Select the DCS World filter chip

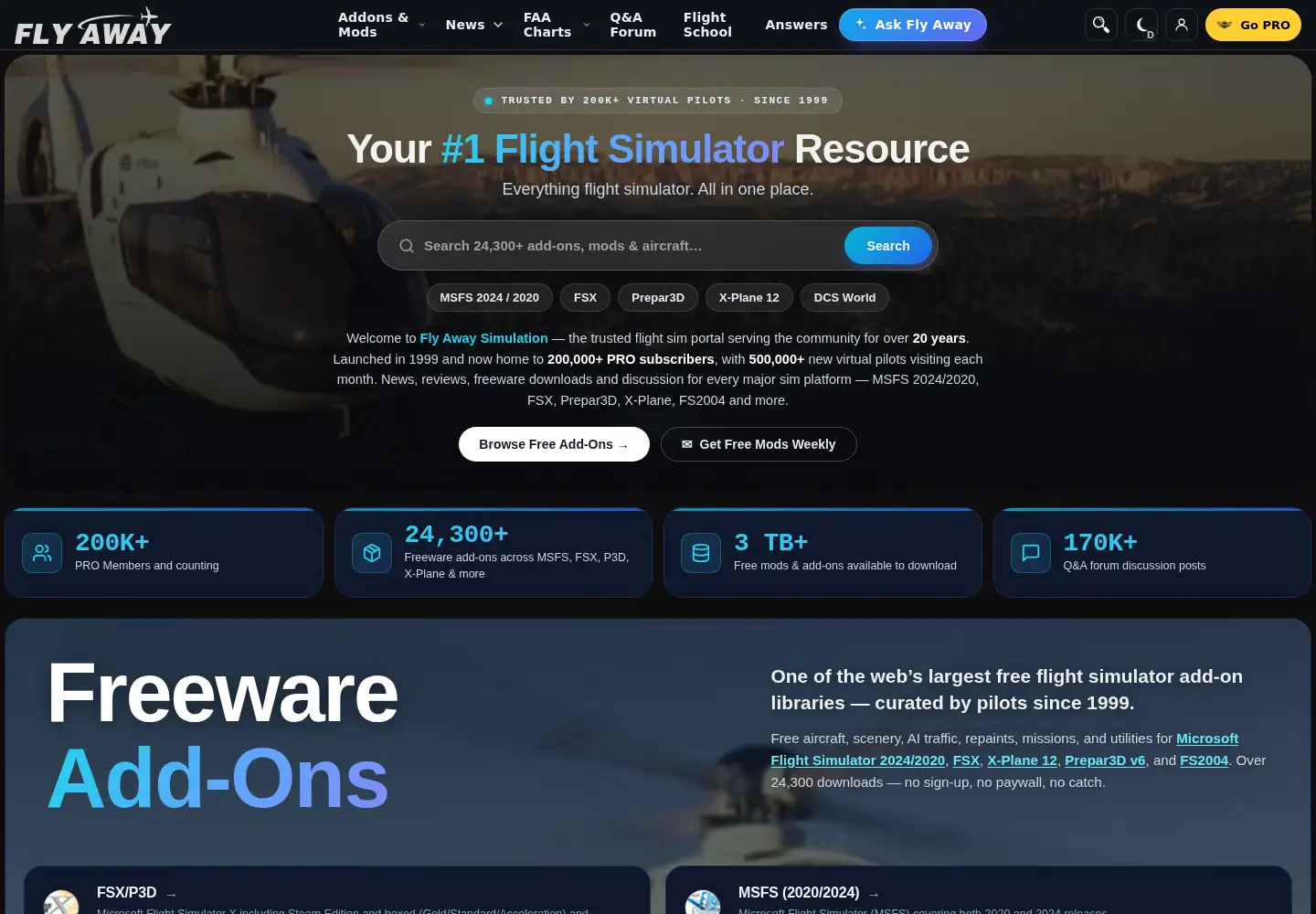click(844, 298)
